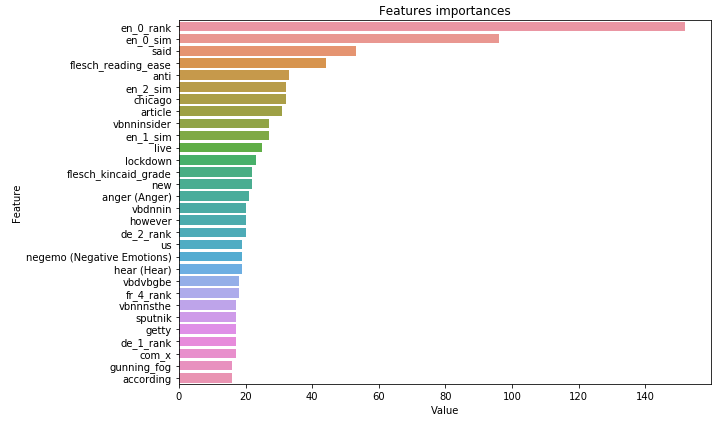720x421 pixels.
Task: Click the anger (Anger) bar
Action: coord(214,196)
